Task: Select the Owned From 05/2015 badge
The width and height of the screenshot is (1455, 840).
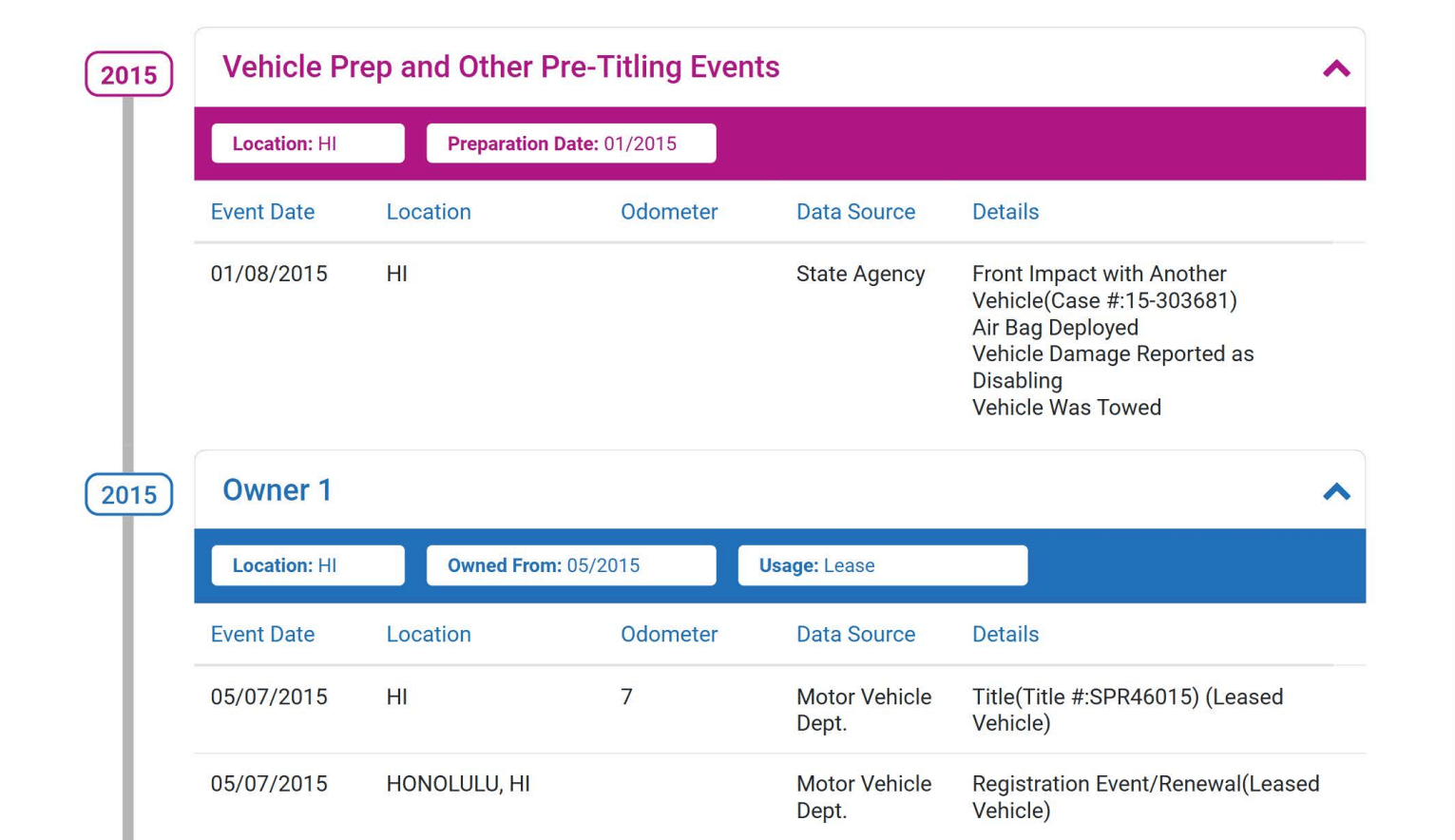Action: click(570, 565)
